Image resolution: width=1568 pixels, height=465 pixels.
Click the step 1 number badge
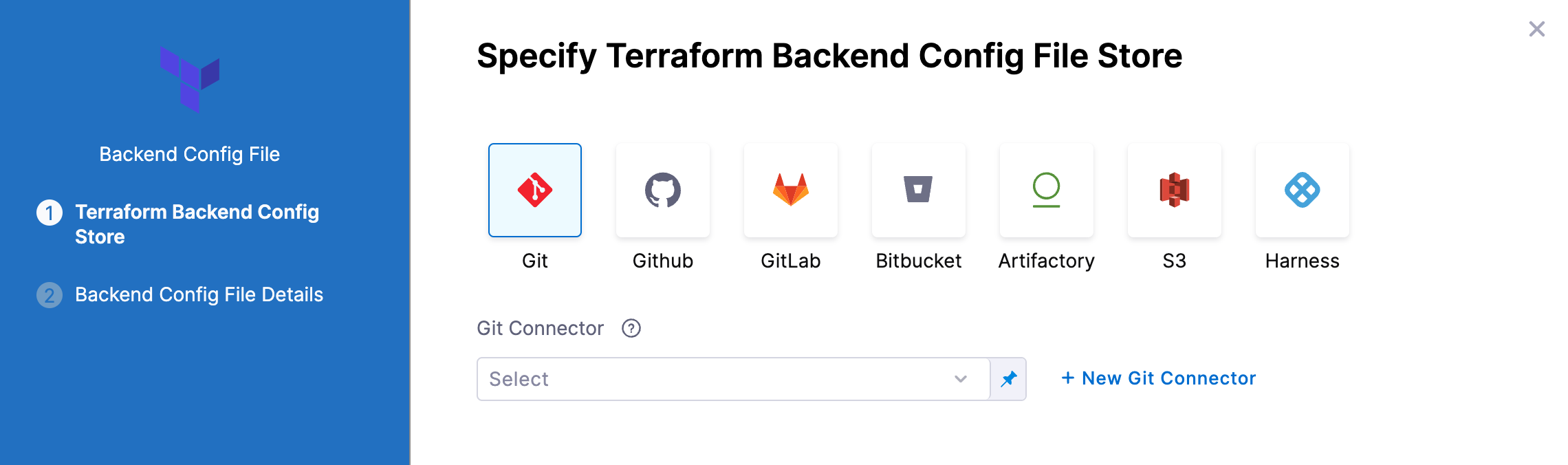click(x=50, y=213)
